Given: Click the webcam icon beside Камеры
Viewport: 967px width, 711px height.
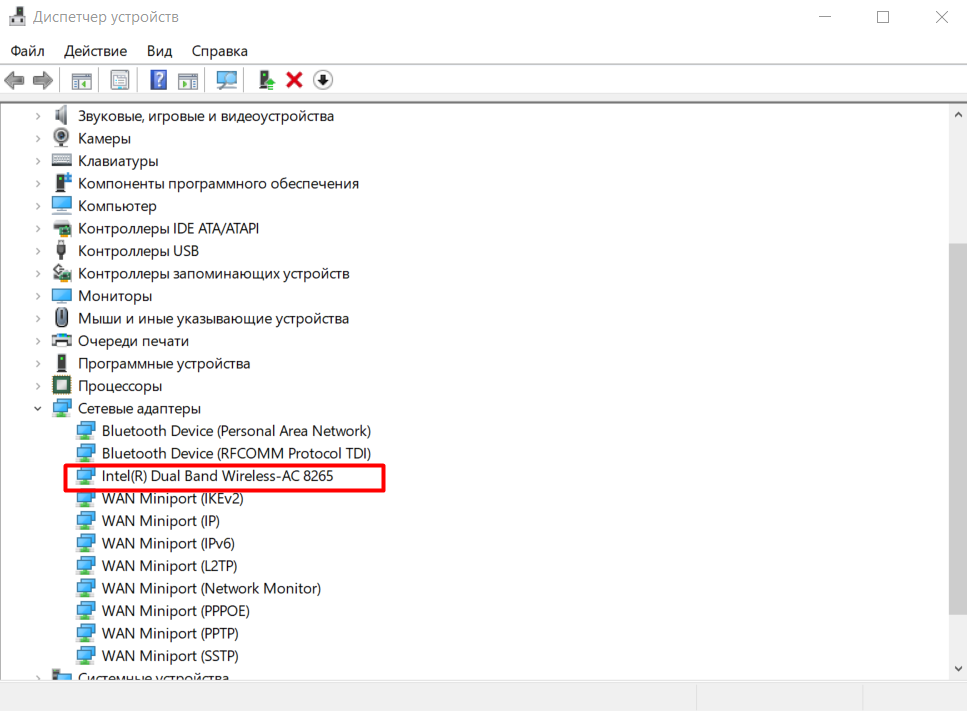Looking at the screenshot, I should point(61,138).
